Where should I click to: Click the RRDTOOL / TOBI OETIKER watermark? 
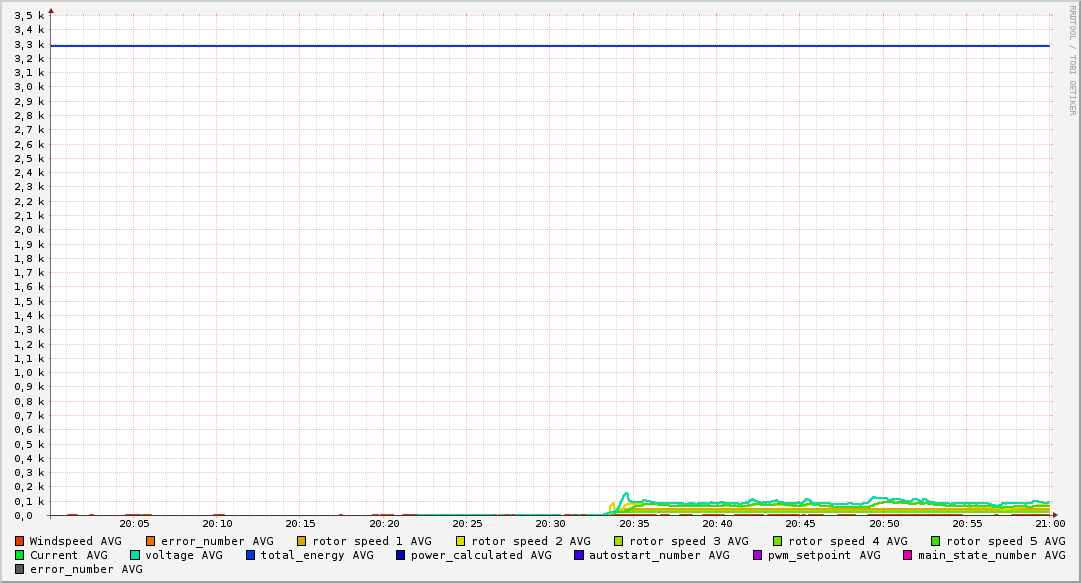(x=1072, y=60)
